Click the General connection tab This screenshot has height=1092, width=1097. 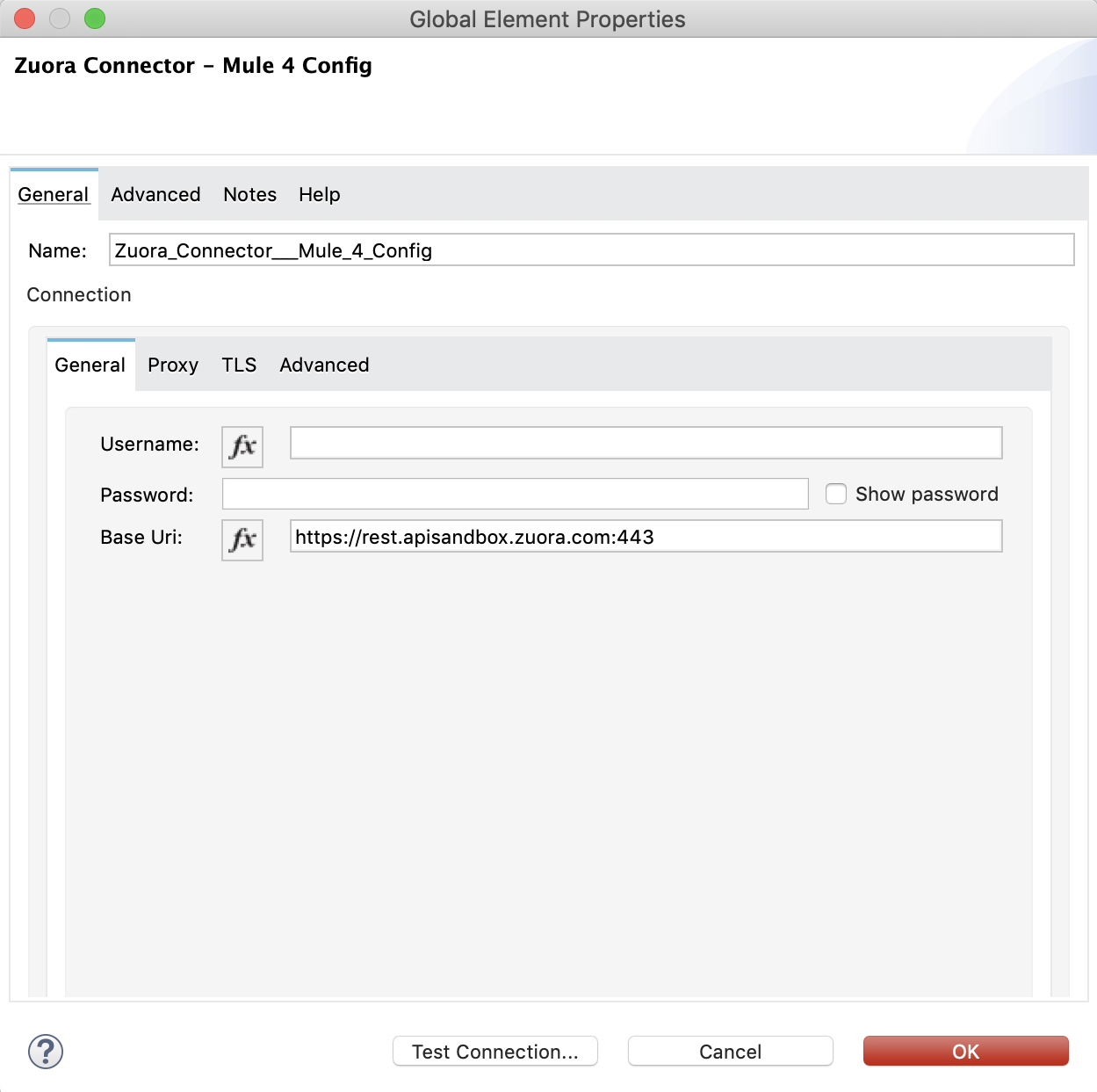(x=90, y=365)
